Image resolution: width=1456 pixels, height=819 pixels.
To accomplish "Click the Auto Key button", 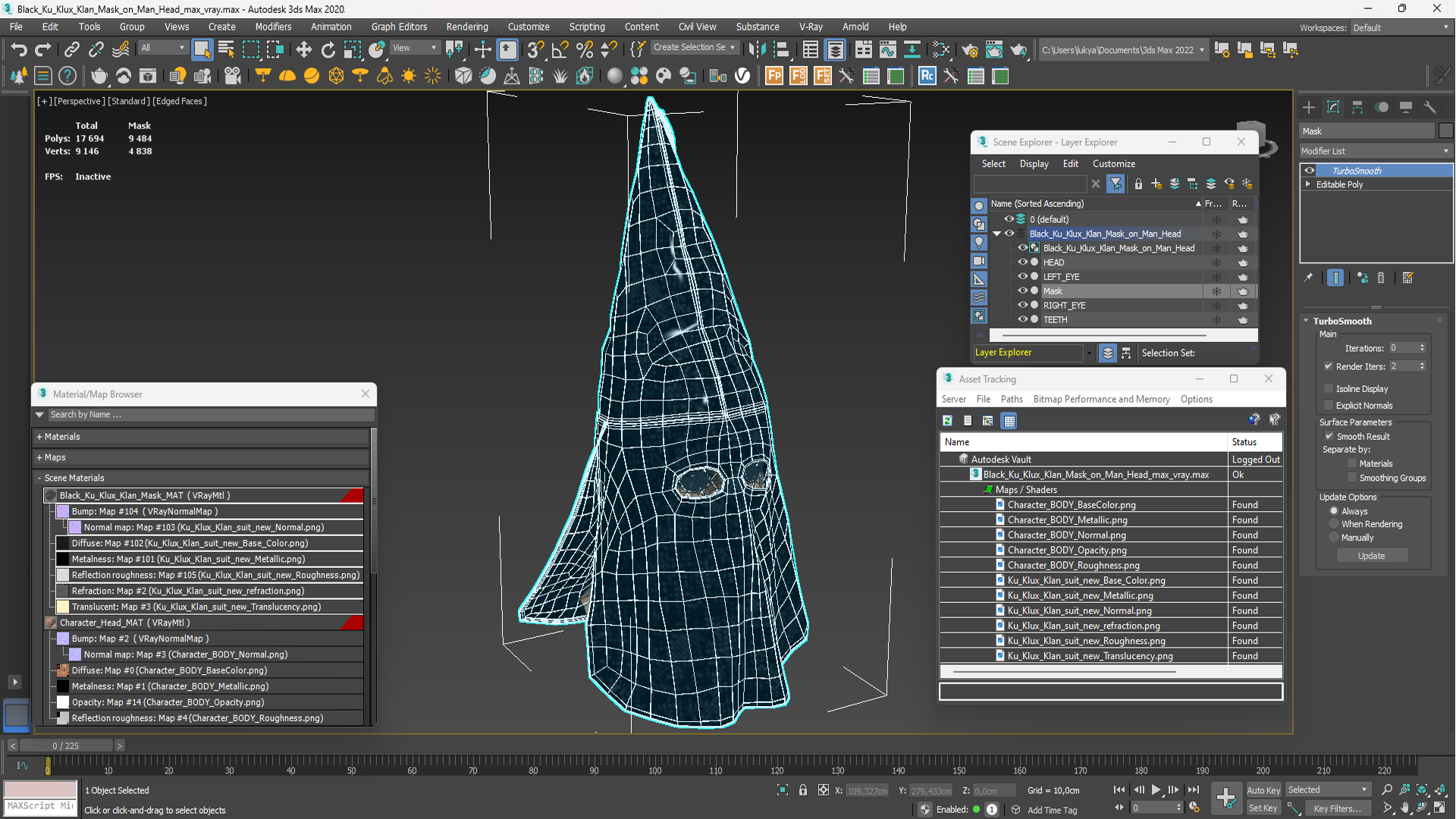I will 1263,791.
